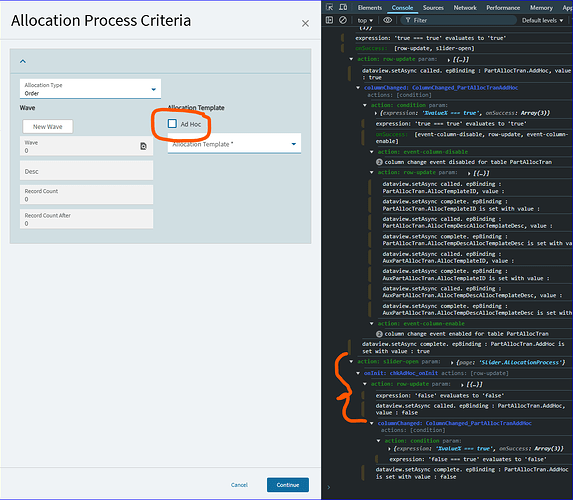Enable the Ad Hoc checkbox

pos(172,124)
